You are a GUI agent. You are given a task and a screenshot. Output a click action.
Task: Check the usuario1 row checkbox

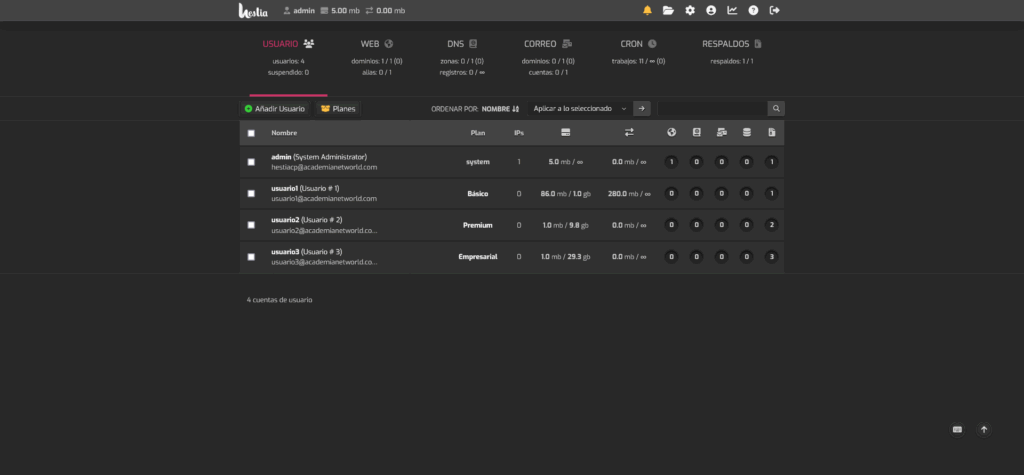(251, 193)
